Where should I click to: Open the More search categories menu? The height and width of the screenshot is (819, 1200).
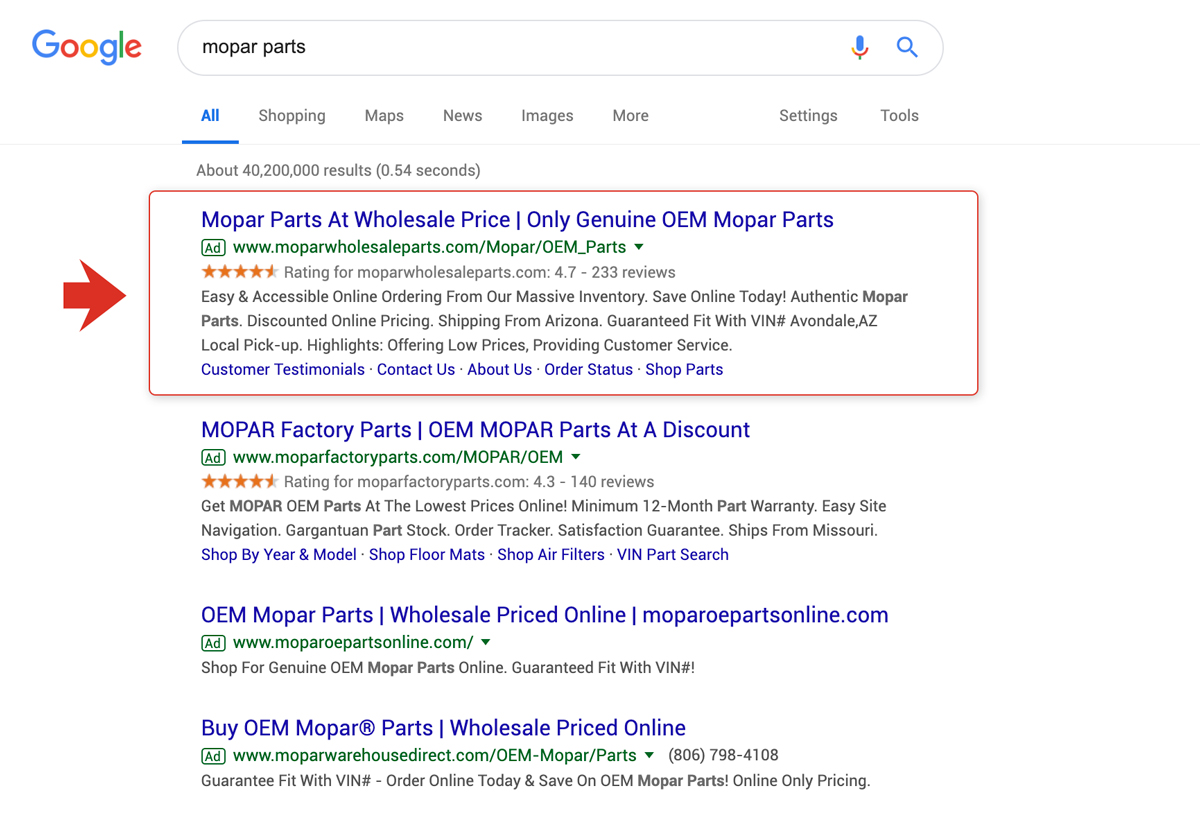coord(630,116)
